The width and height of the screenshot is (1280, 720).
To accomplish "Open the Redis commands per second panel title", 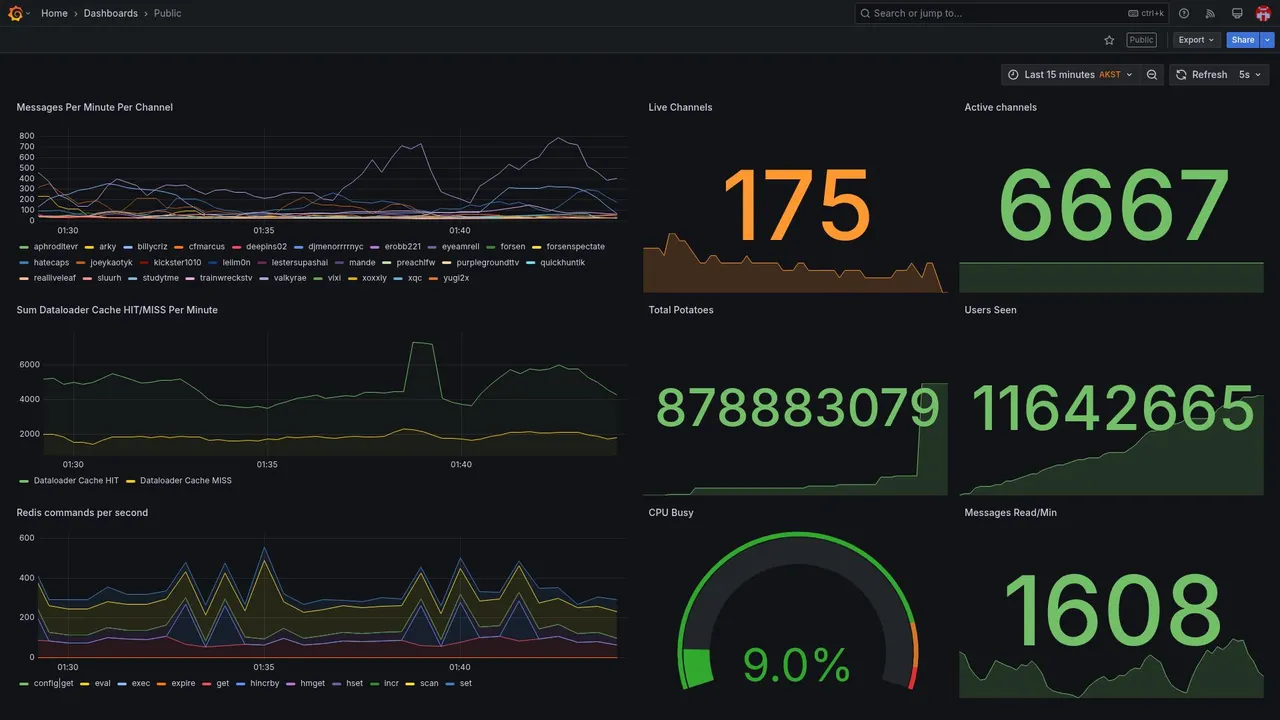I will (x=82, y=512).
